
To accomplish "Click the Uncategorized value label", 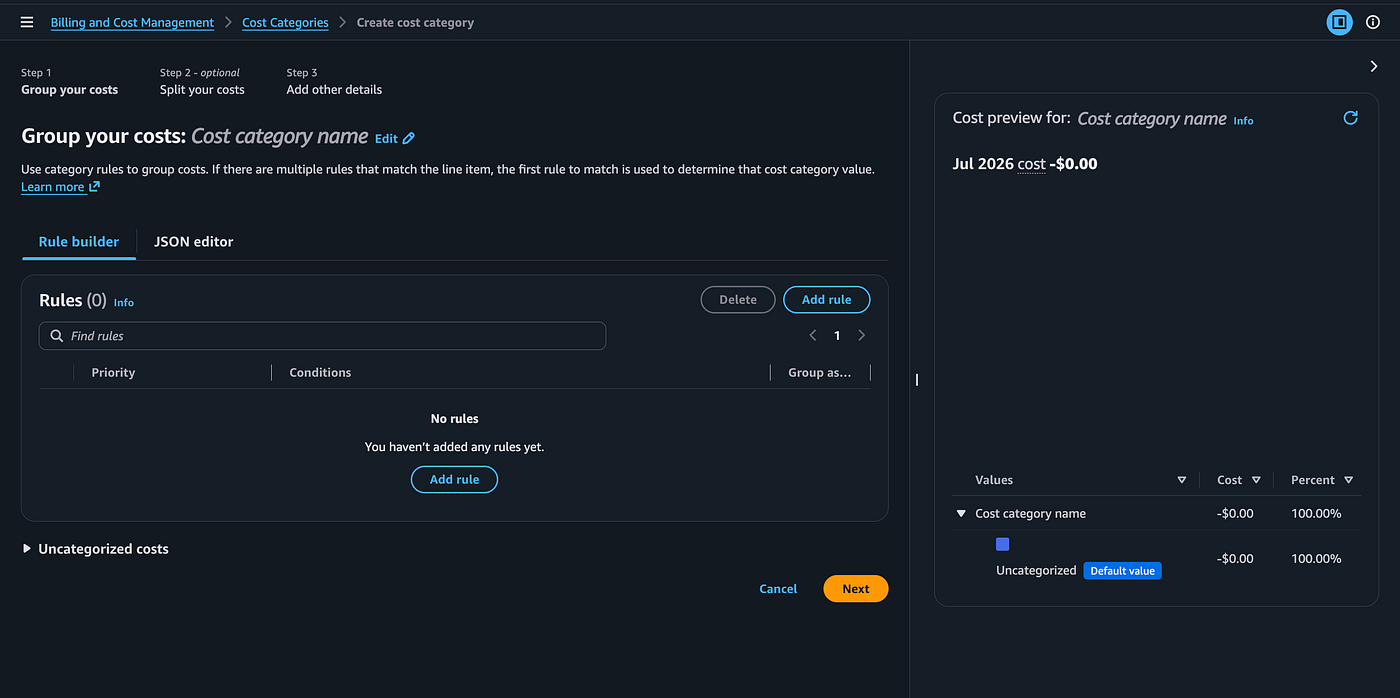I will pyautogui.click(x=1036, y=570).
